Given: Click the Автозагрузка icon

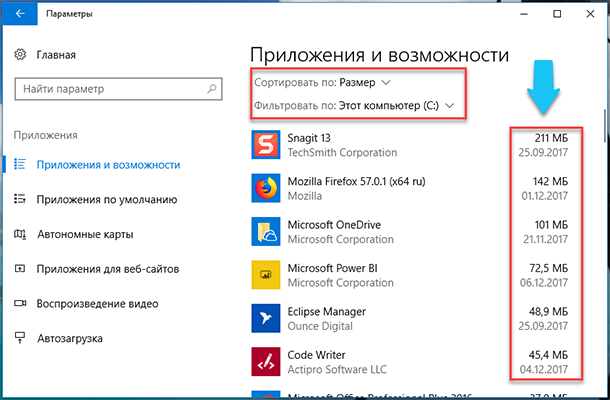Looking at the screenshot, I should pos(20,337).
